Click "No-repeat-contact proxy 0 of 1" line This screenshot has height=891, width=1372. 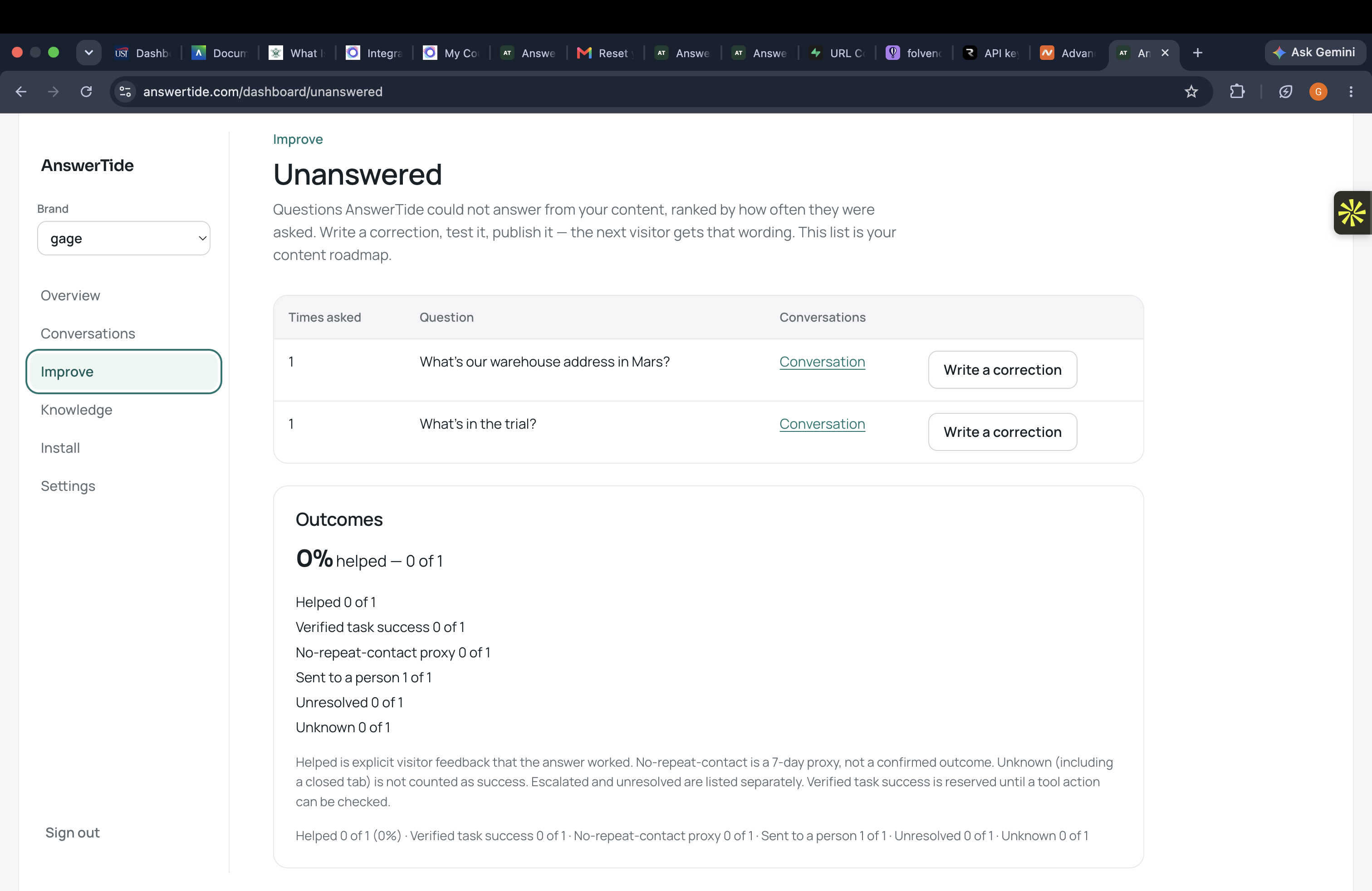tap(392, 652)
